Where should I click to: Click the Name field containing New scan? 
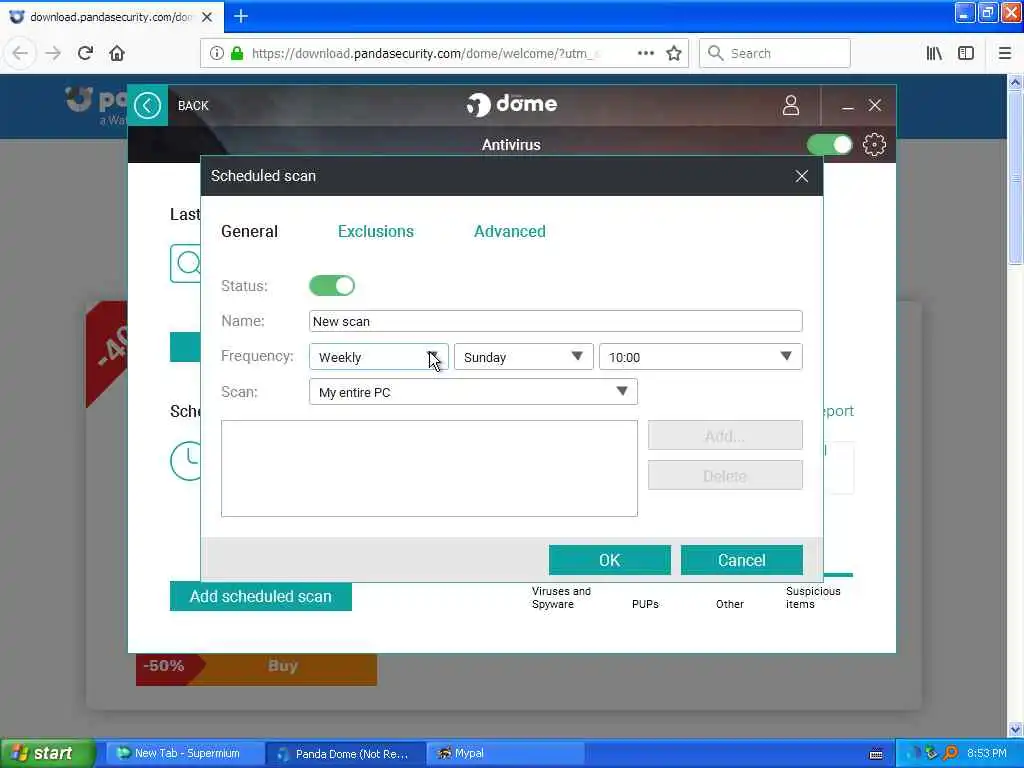(x=556, y=321)
